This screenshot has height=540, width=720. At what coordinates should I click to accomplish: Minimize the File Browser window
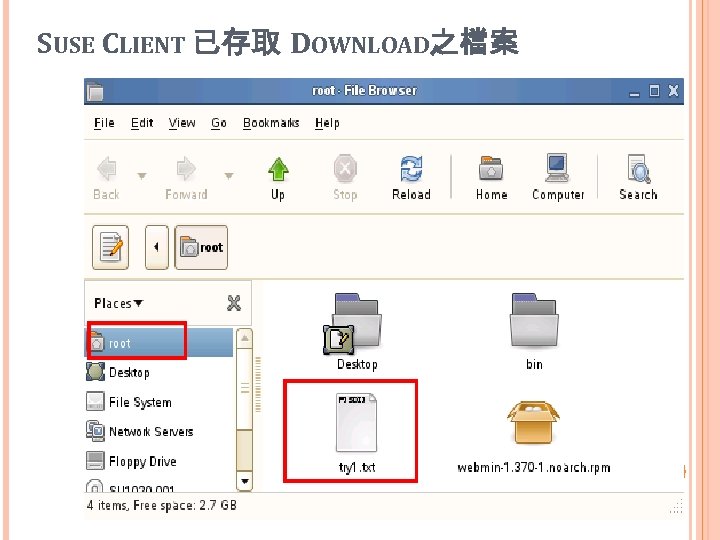pyautogui.click(x=634, y=92)
